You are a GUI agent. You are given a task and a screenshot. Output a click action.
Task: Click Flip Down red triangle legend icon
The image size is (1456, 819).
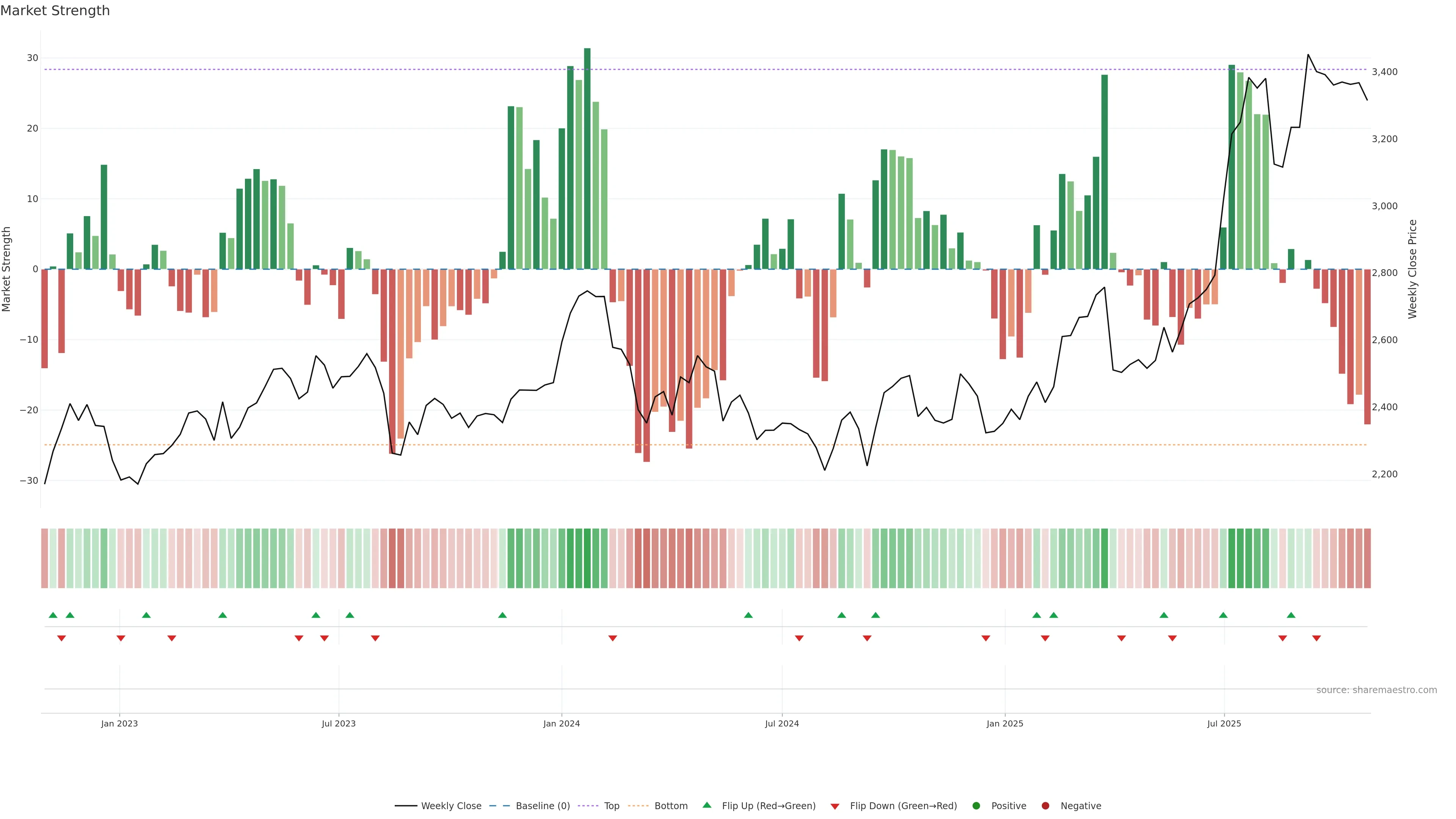click(835, 806)
